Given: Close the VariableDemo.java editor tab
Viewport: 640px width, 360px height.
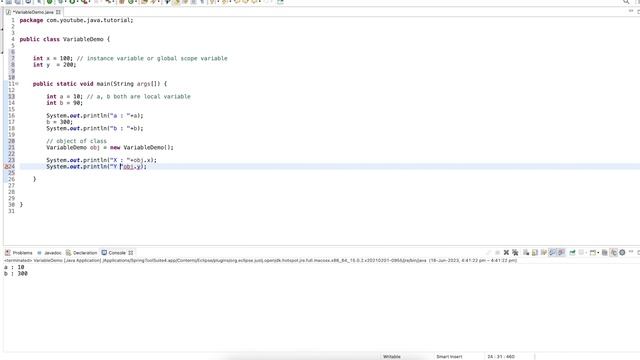Looking at the screenshot, I should [x=58, y=12].
